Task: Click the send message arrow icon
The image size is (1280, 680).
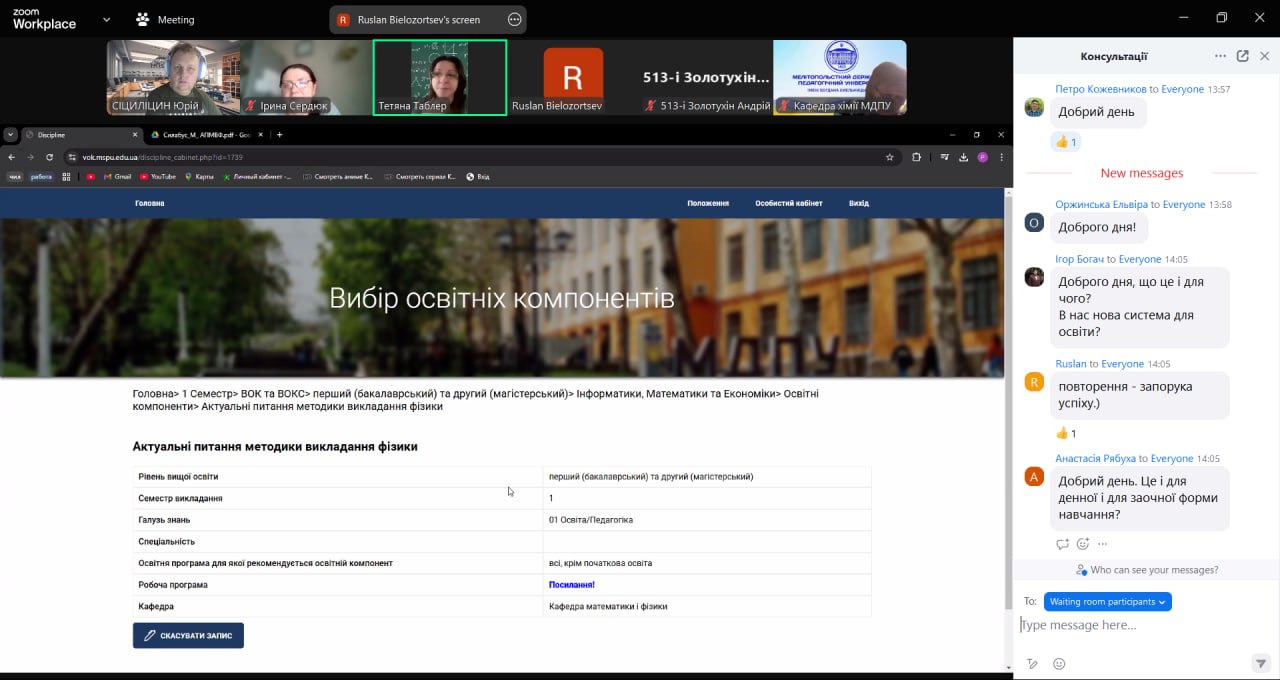Action: click(x=1260, y=664)
